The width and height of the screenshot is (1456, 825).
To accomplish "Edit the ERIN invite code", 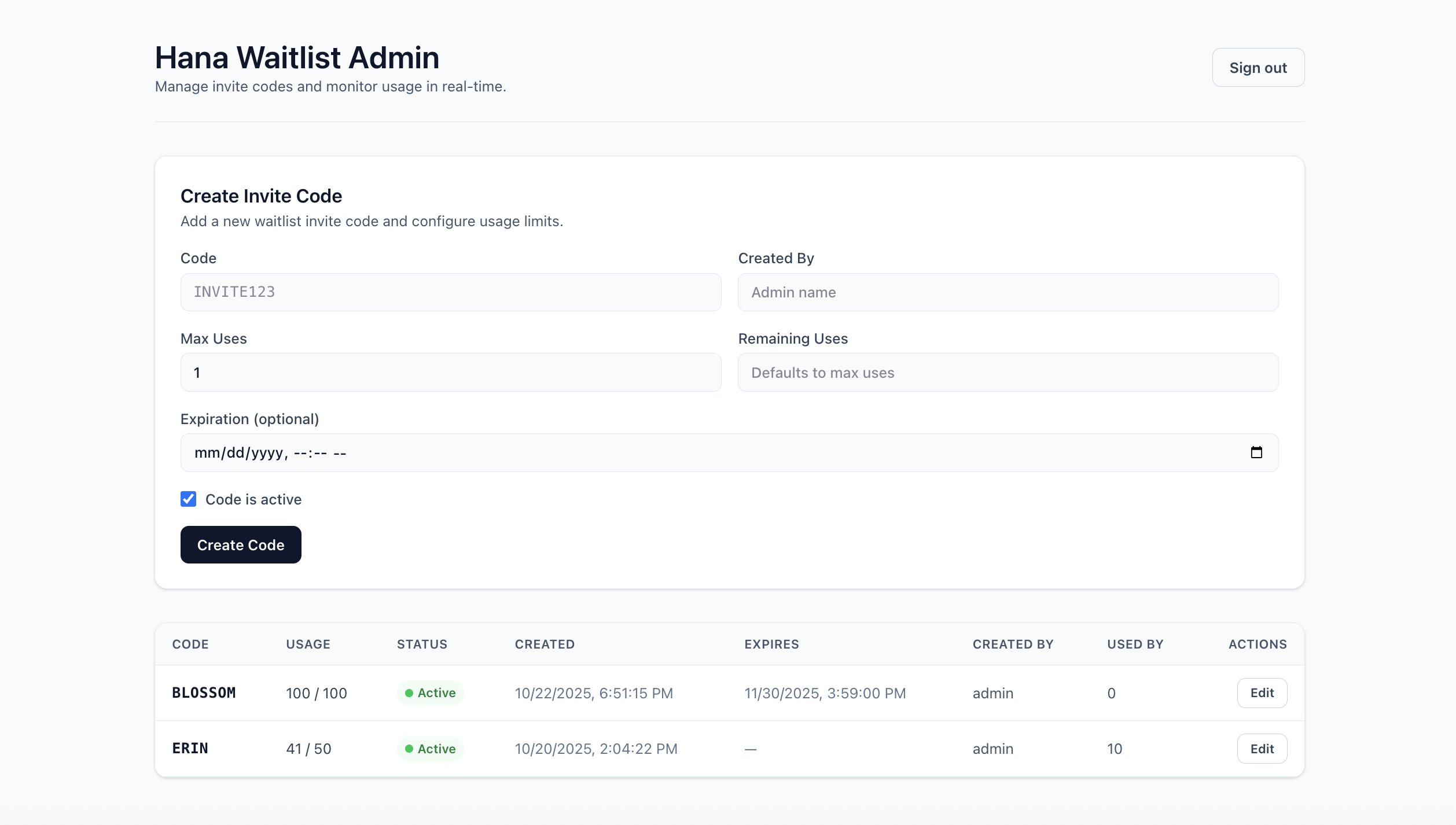I will click(1262, 748).
